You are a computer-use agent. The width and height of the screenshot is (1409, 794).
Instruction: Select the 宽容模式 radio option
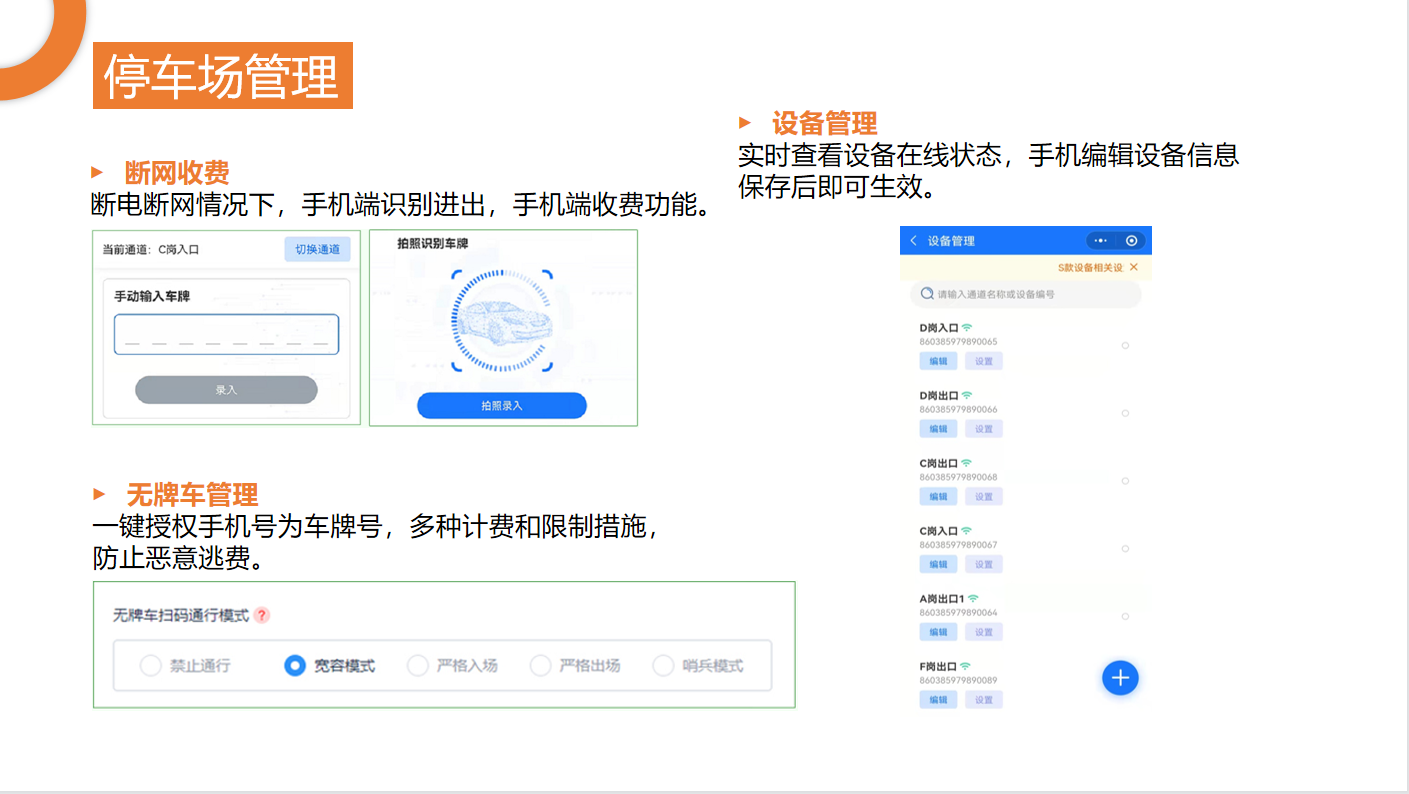click(294, 666)
